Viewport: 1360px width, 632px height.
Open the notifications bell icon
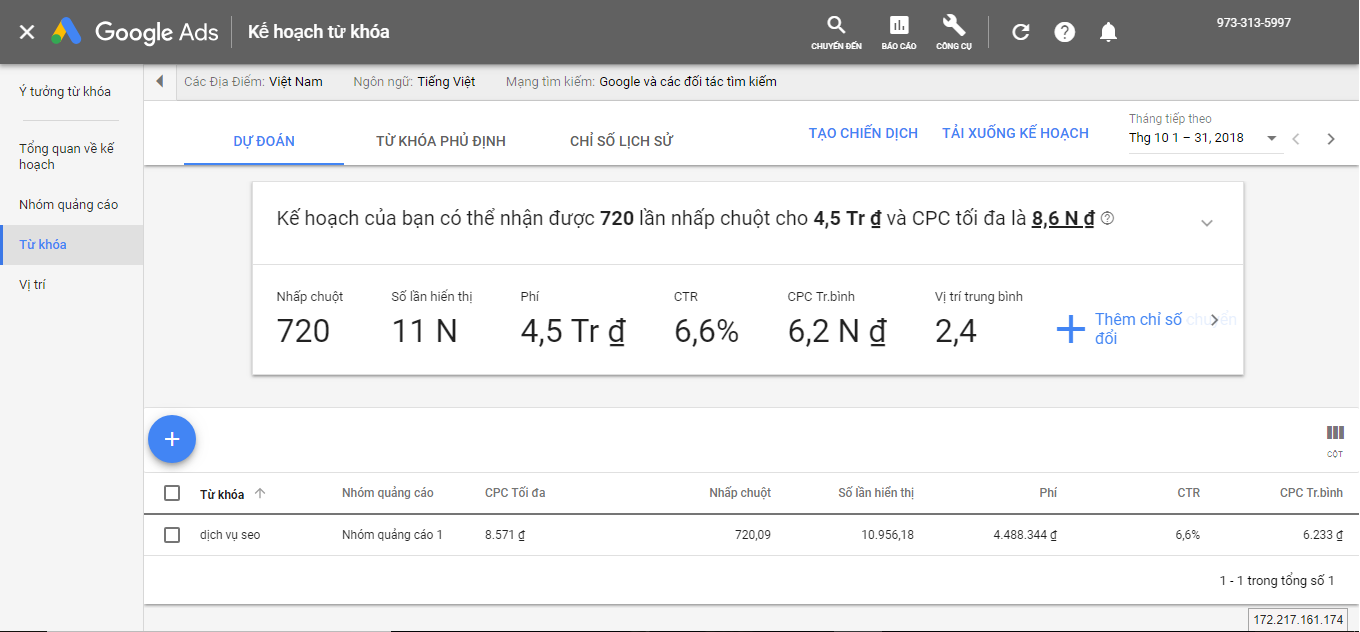coord(1108,32)
